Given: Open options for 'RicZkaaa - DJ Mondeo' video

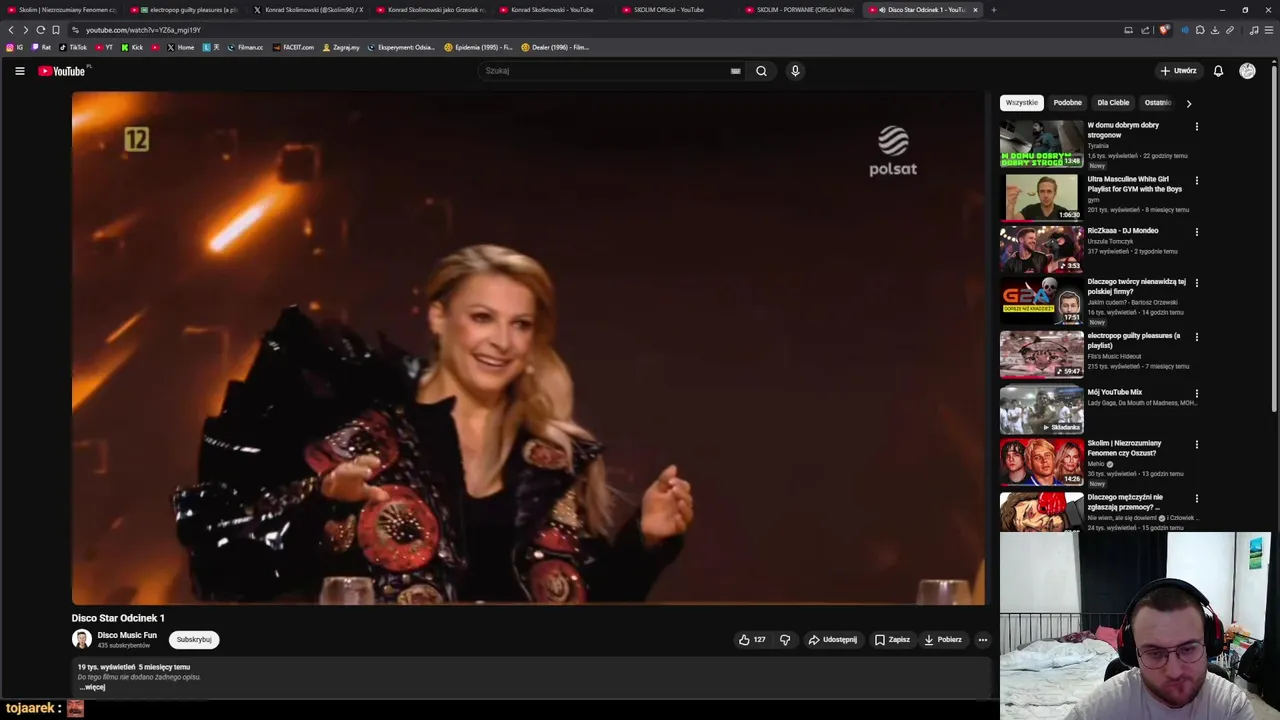Looking at the screenshot, I should pyautogui.click(x=1196, y=232).
